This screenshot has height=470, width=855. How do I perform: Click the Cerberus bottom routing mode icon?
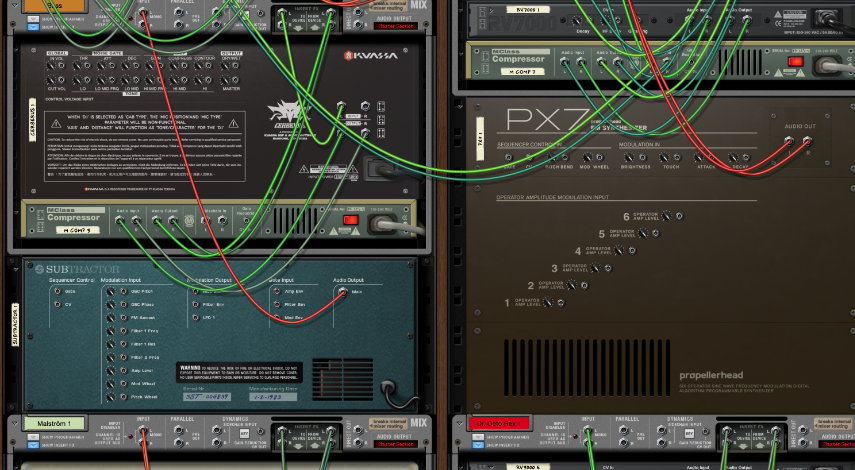[x=381, y=133]
